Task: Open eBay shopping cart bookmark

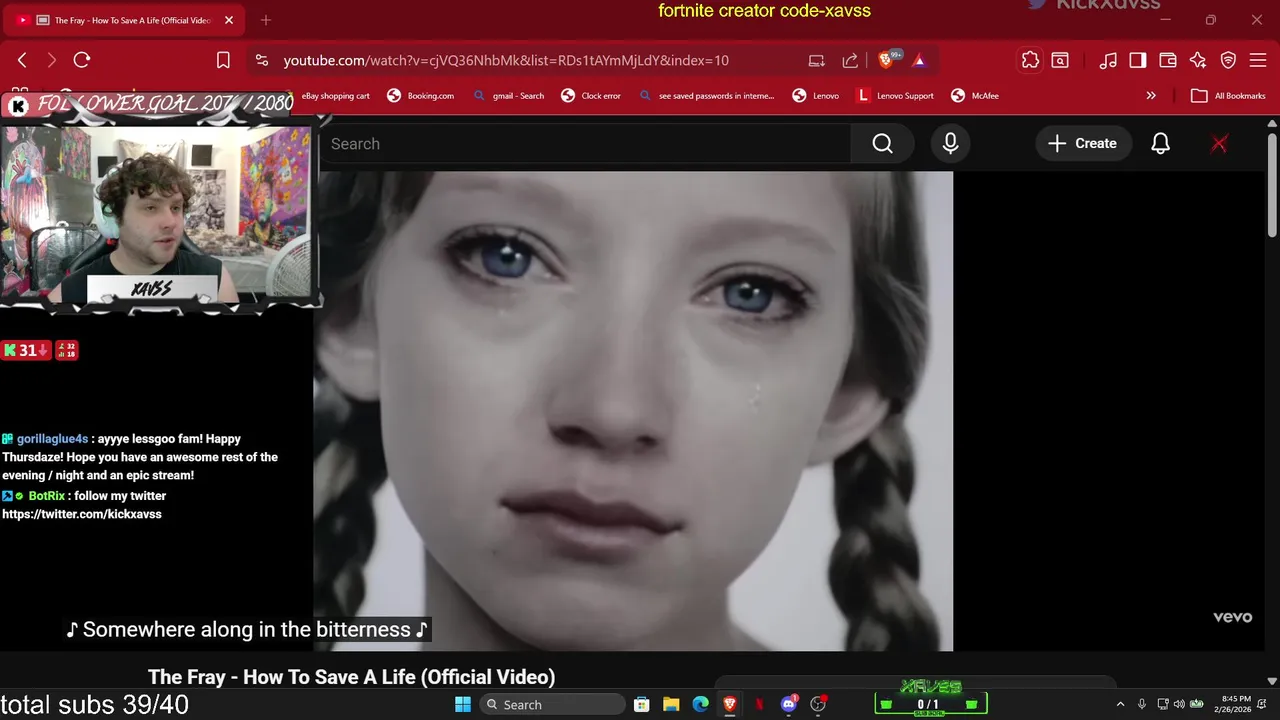Action: click(x=337, y=96)
